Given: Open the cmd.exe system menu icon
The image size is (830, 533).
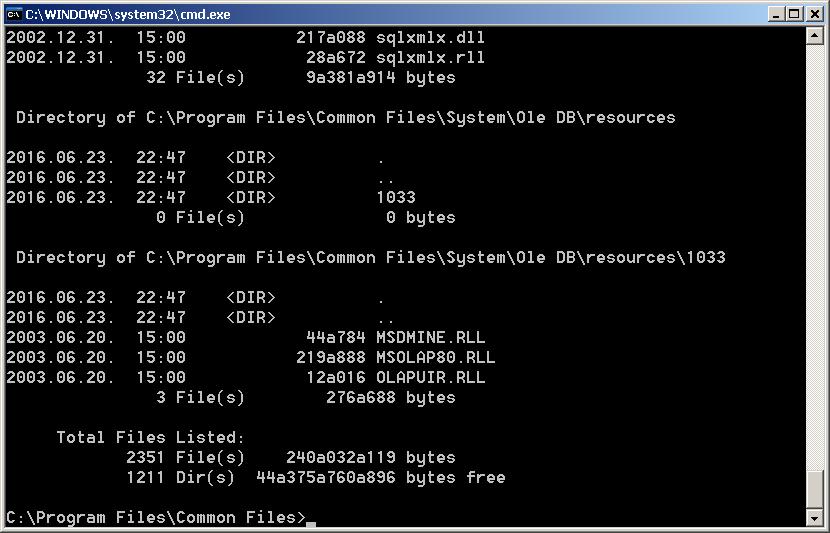Looking at the screenshot, I should [14, 14].
